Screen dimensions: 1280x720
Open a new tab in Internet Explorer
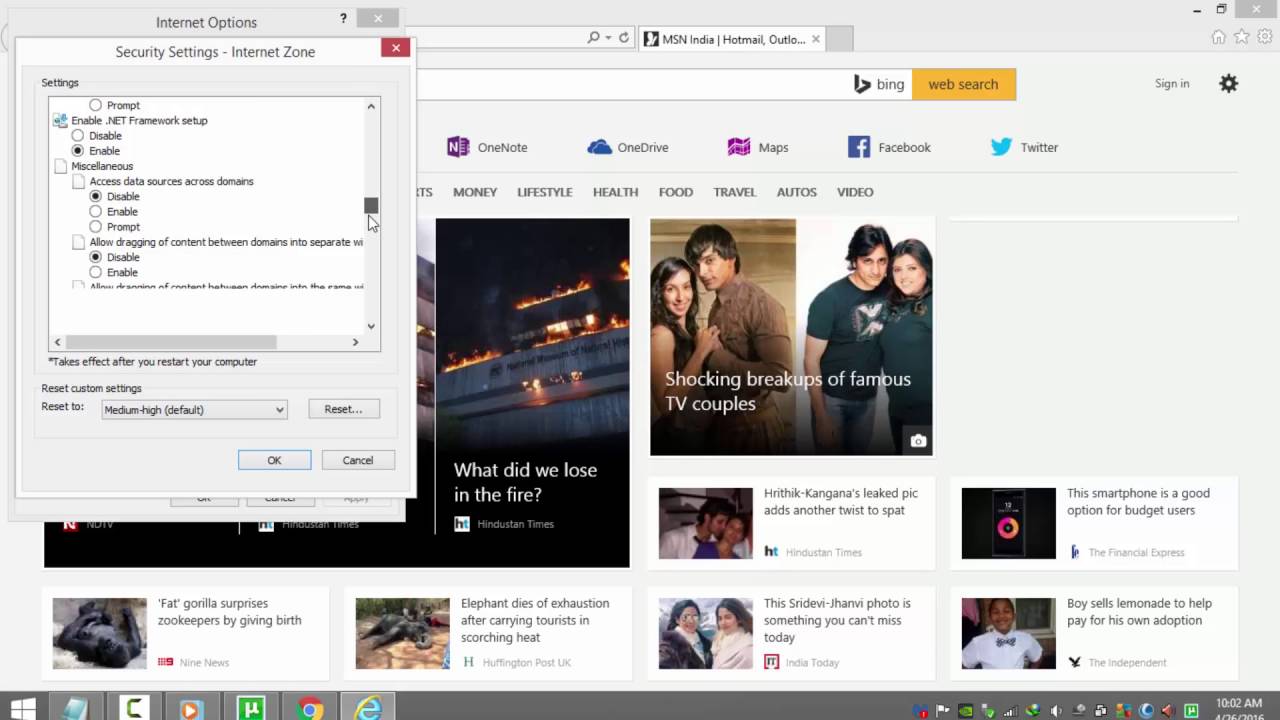(840, 39)
